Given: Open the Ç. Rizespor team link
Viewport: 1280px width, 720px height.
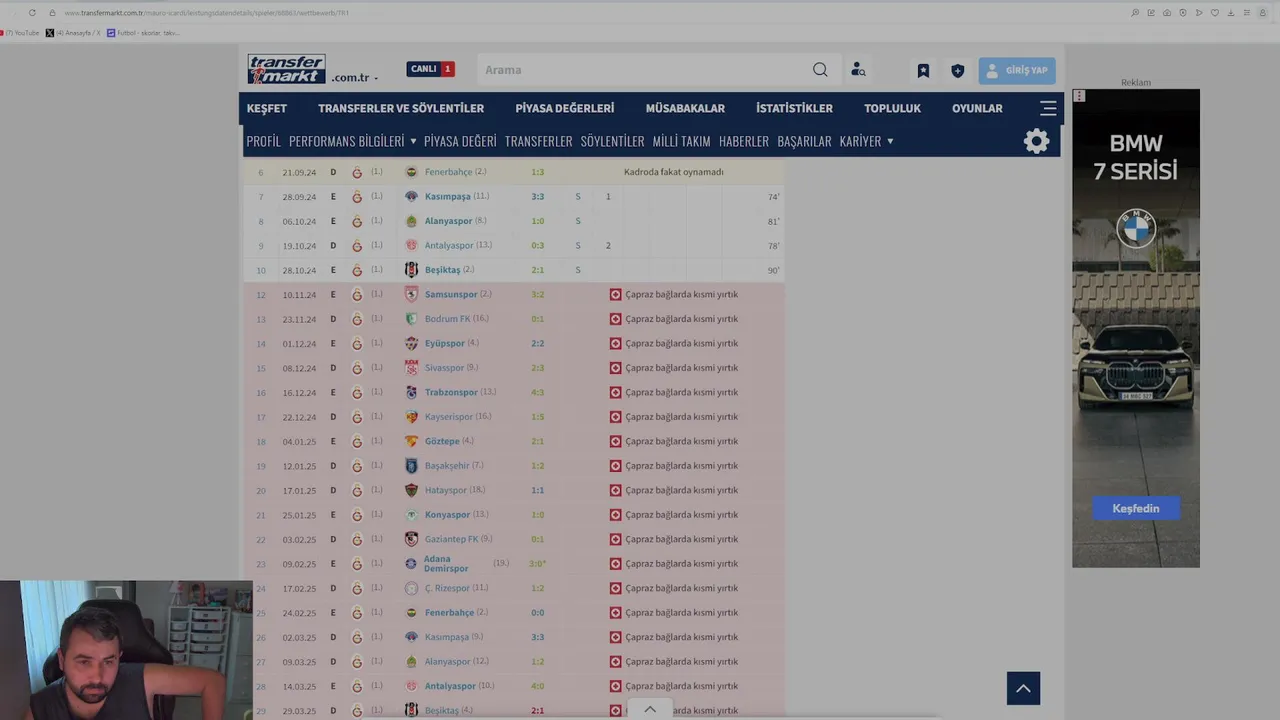Looking at the screenshot, I should click(447, 589).
